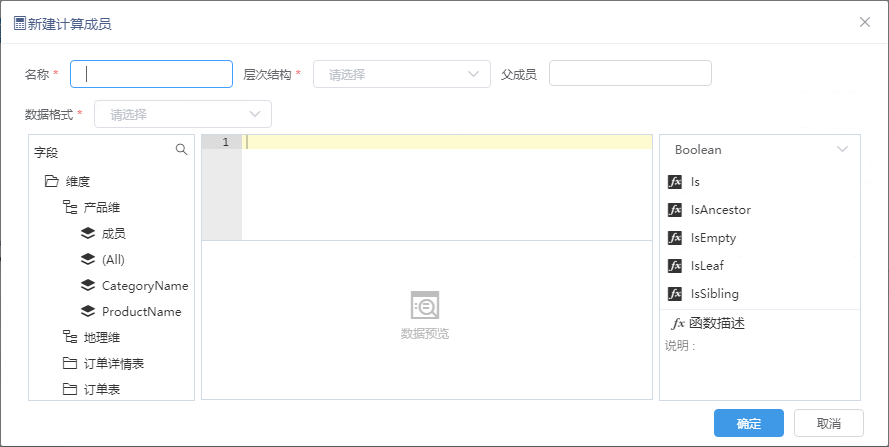The image size is (889, 447).
Task: Click the fx icon beside 函数描述
Action: (x=678, y=324)
